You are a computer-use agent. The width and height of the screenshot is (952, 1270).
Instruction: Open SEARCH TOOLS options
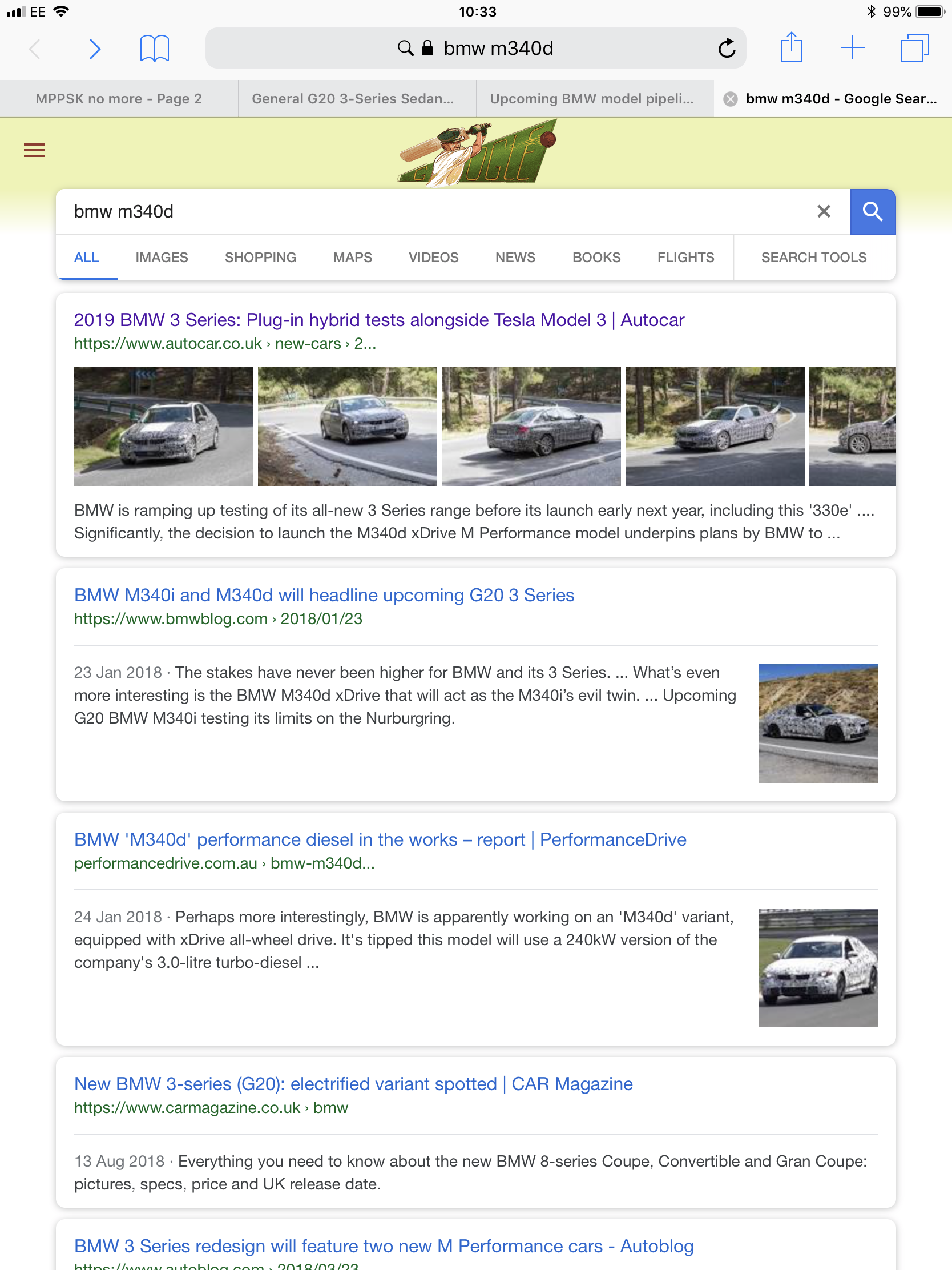[x=814, y=257]
